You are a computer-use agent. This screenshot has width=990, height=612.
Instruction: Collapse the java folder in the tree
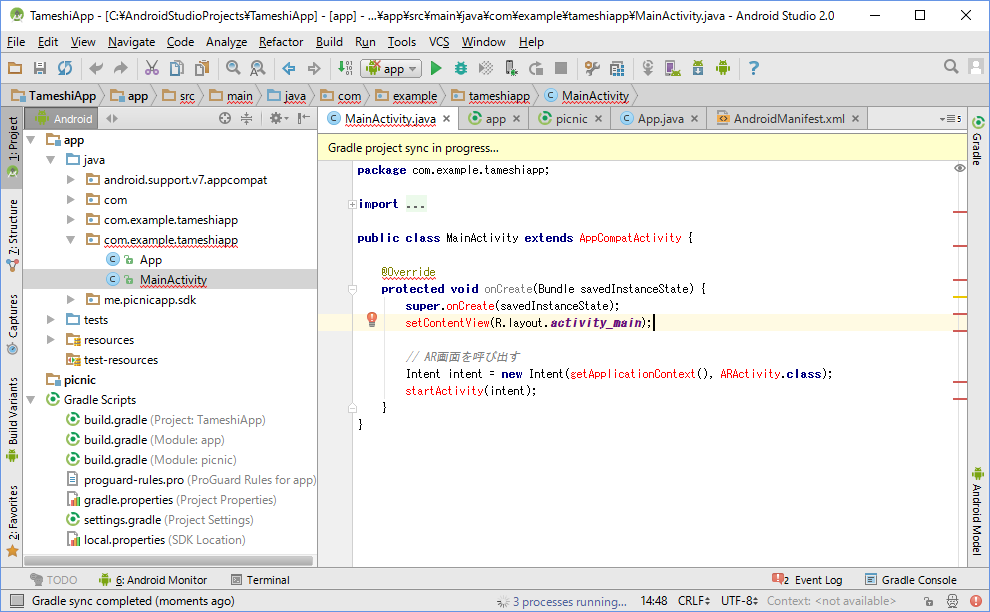click(x=51, y=160)
